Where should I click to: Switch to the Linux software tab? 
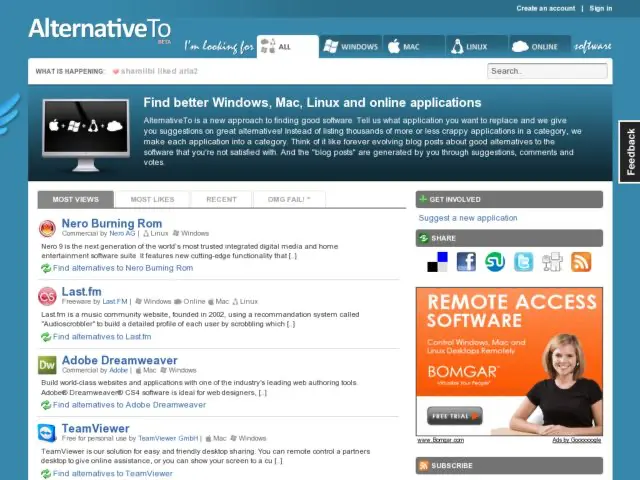(477, 47)
